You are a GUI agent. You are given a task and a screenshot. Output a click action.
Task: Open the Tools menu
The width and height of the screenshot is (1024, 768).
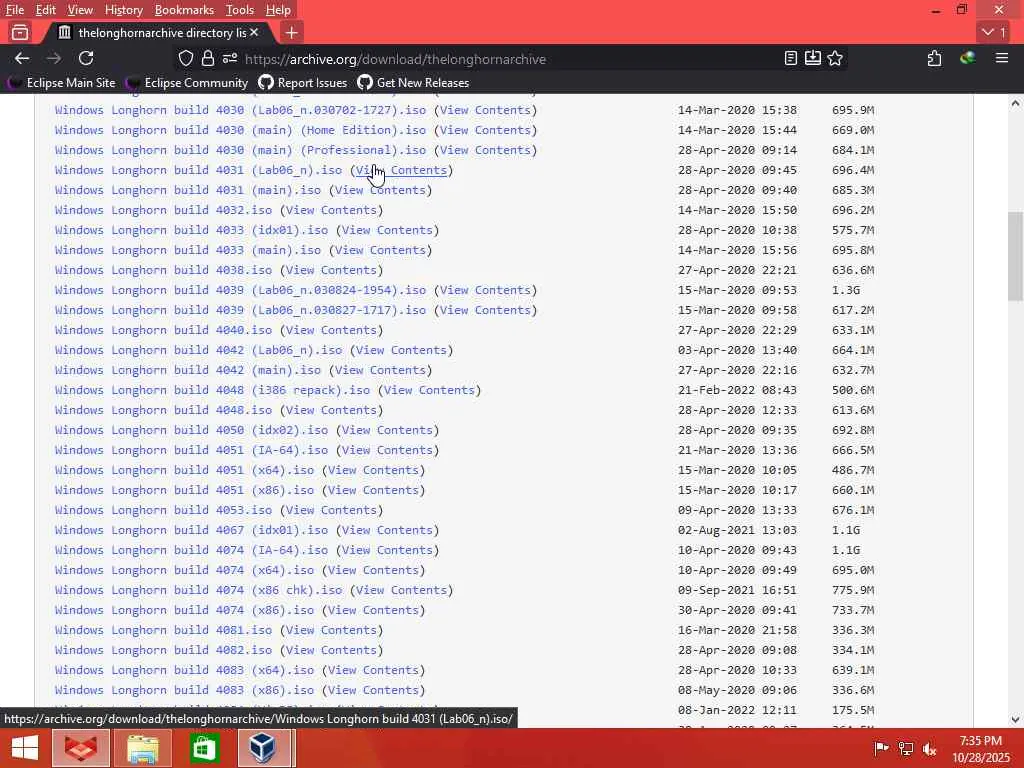point(240,10)
